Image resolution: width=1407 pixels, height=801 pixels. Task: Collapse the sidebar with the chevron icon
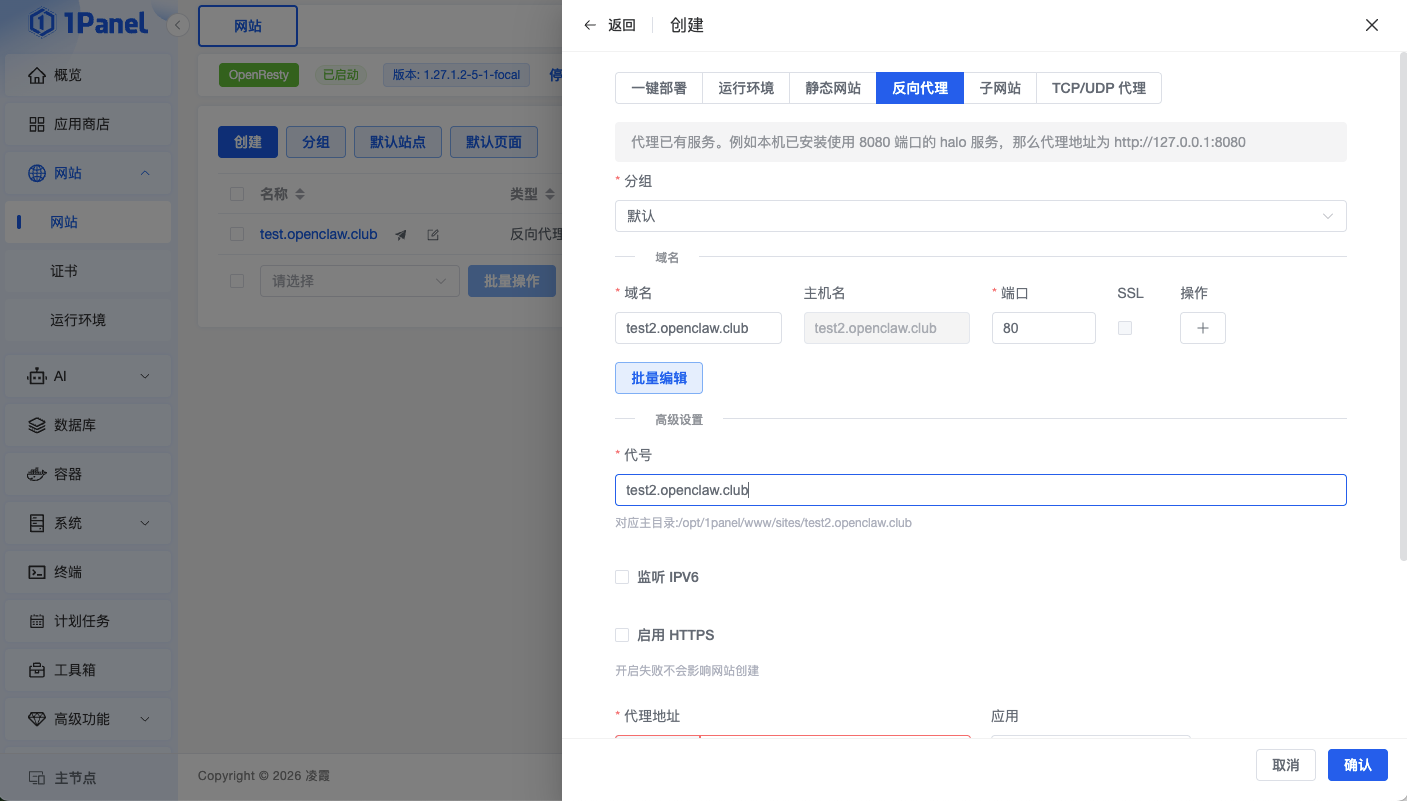[178, 25]
